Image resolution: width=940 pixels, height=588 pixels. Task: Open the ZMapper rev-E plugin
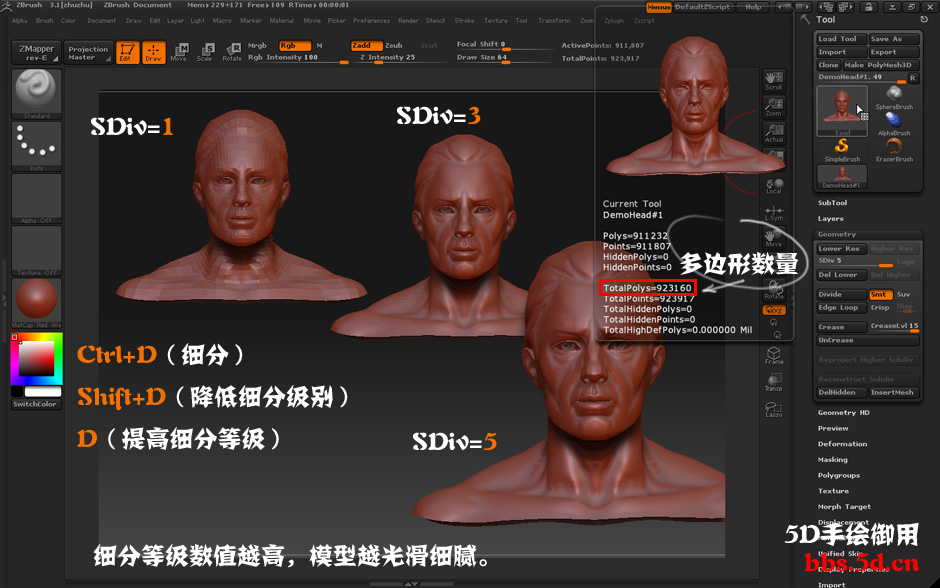pyautogui.click(x=36, y=53)
